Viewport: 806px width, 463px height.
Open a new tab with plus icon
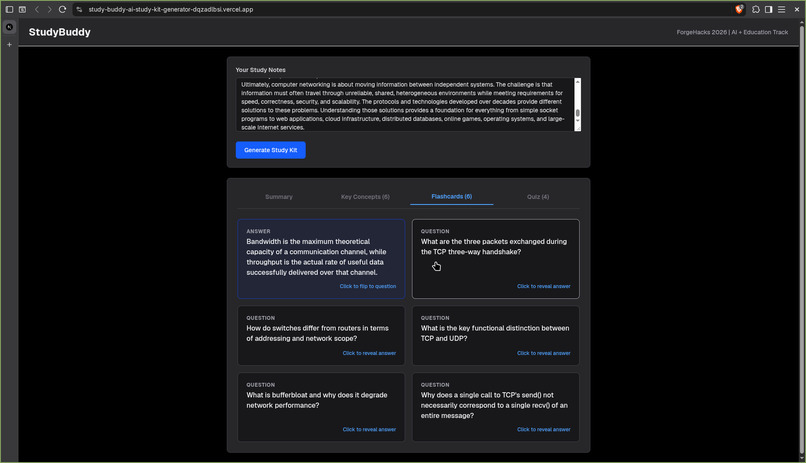point(9,45)
